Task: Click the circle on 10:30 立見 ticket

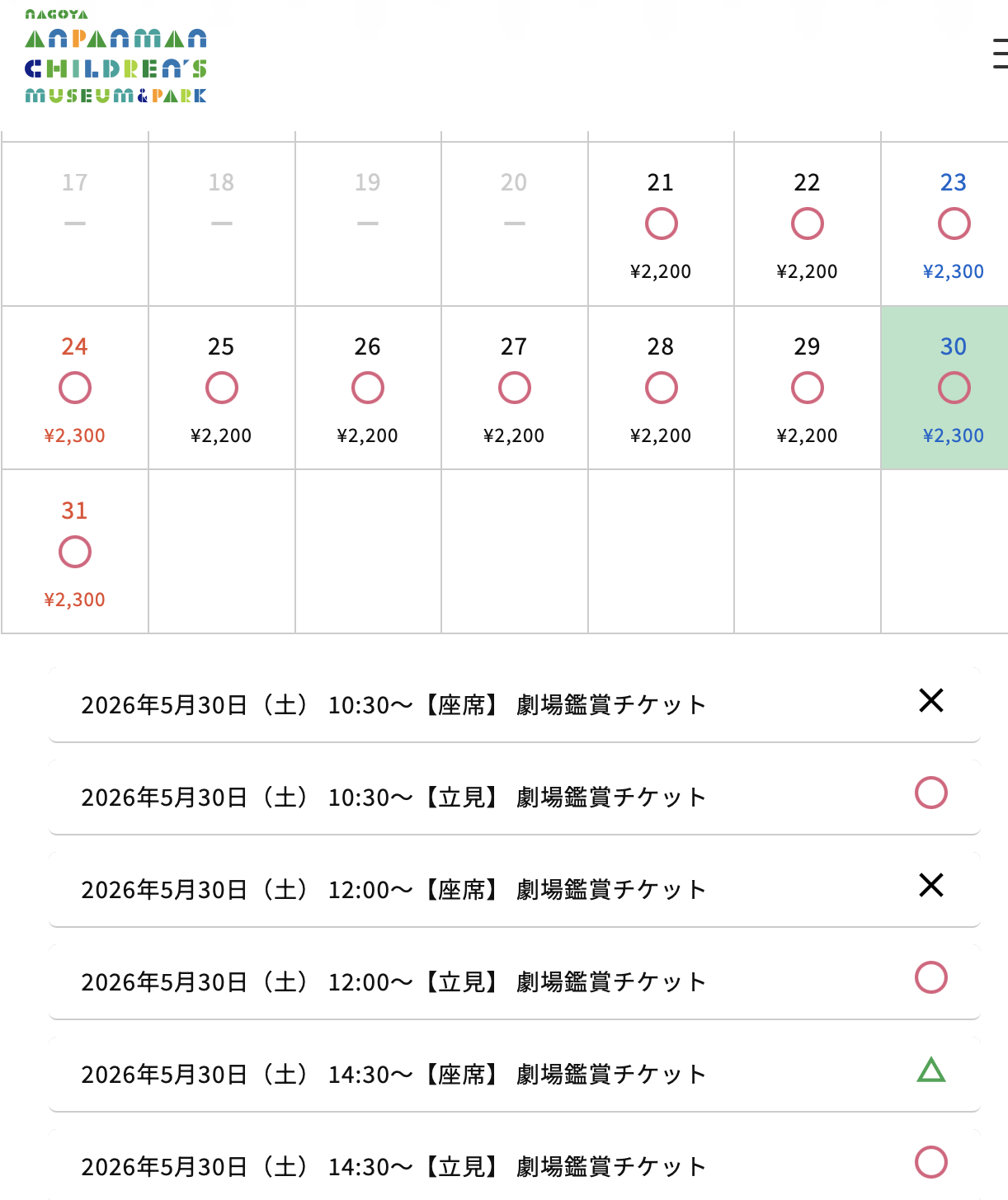Action: coord(931,793)
